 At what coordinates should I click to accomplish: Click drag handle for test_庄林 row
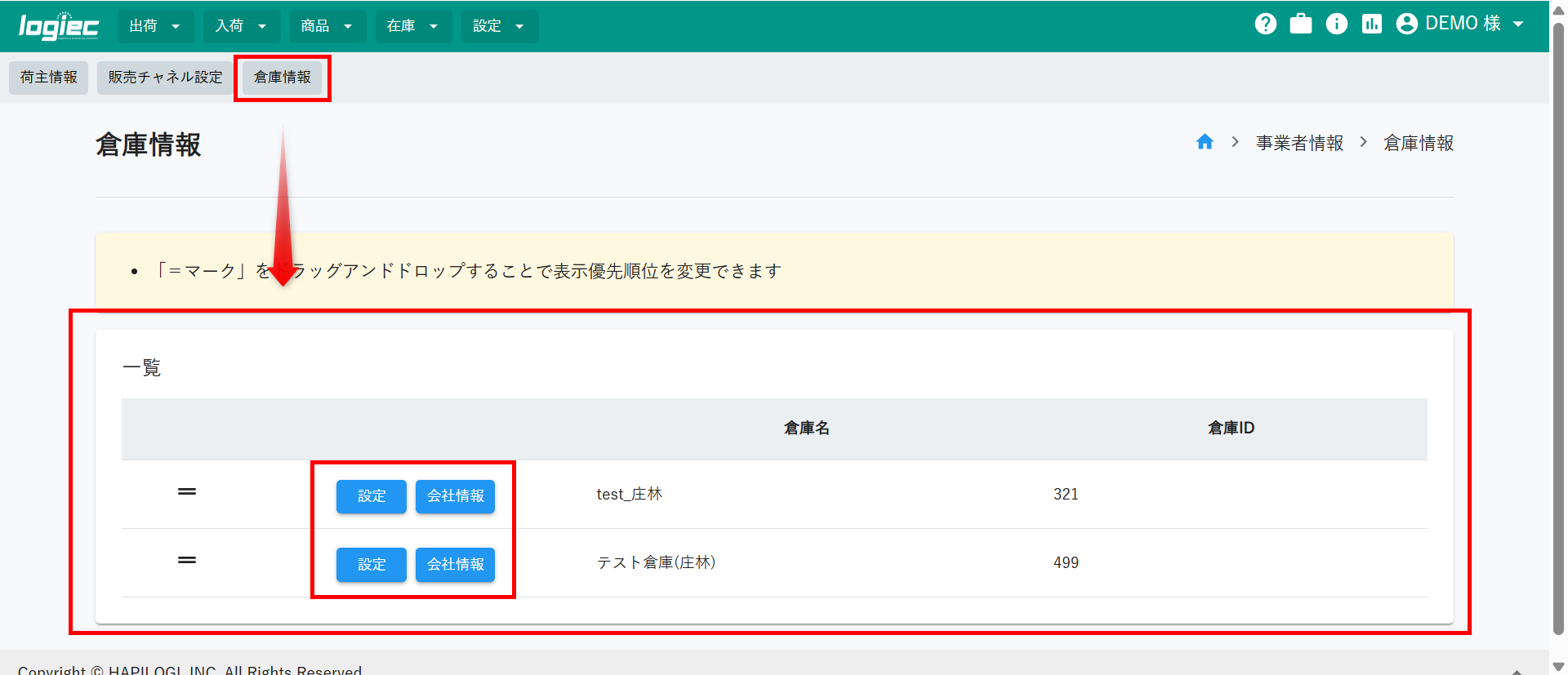(x=187, y=491)
